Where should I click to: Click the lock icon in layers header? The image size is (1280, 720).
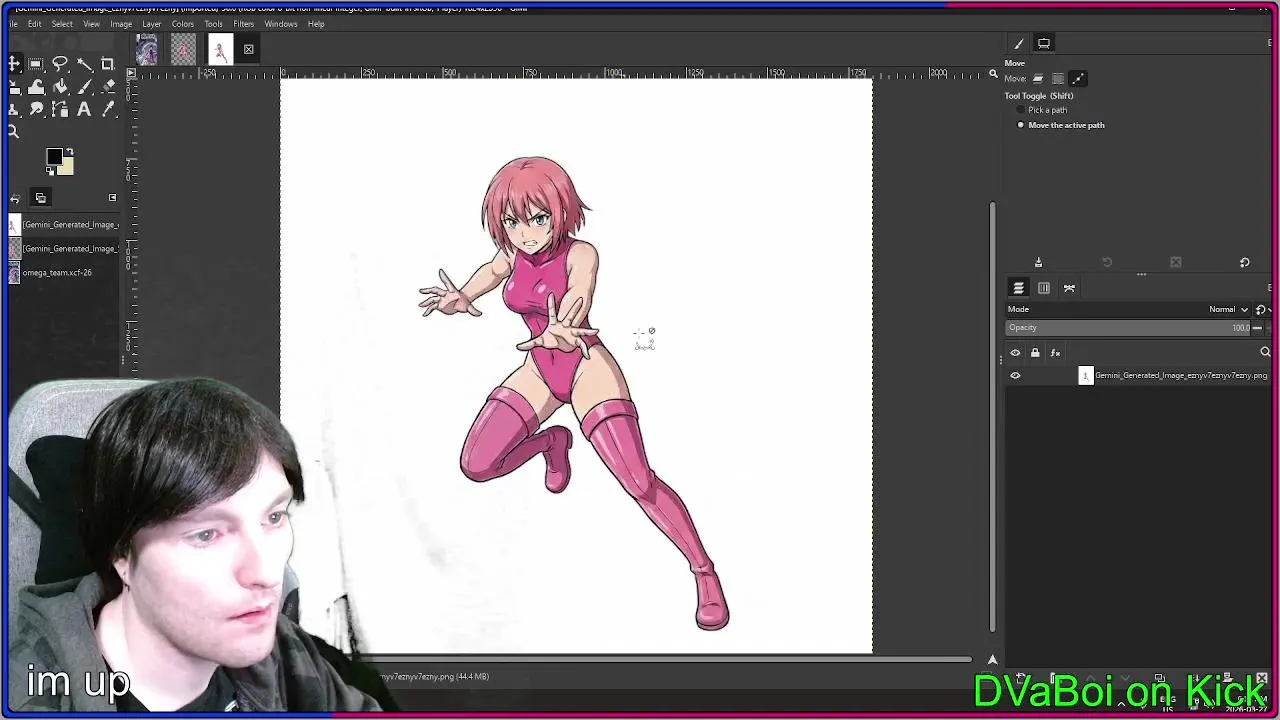pyautogui.click(x=1035, y=352)
